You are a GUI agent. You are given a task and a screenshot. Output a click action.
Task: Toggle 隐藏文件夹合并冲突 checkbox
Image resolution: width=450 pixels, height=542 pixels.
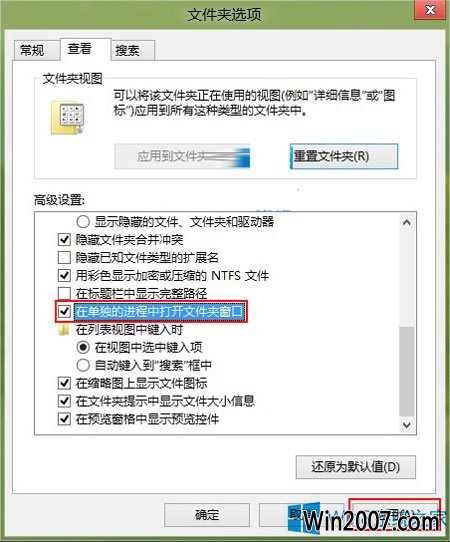pyautogui.click(x=64, y=240)
